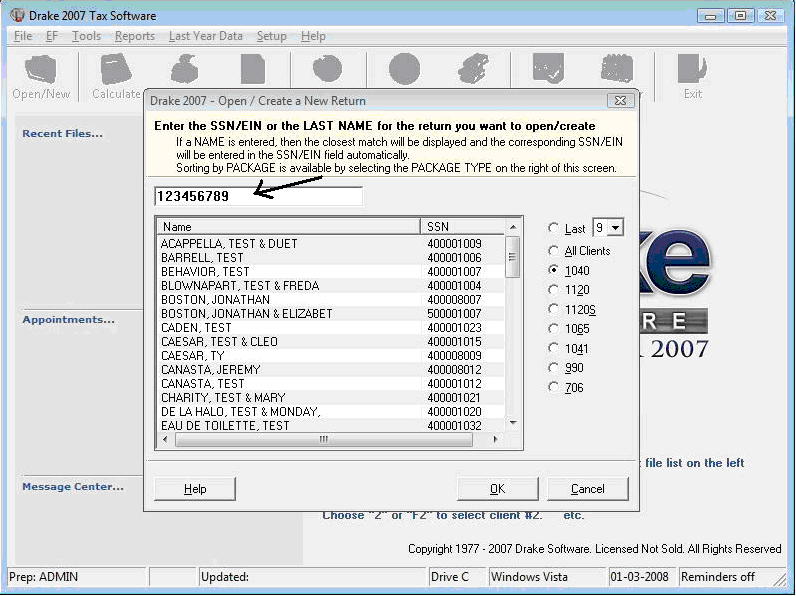The width and height of the screenshot is (796, 596).
Task: Choose the 1065 package radio option
Action: point(553,329)
